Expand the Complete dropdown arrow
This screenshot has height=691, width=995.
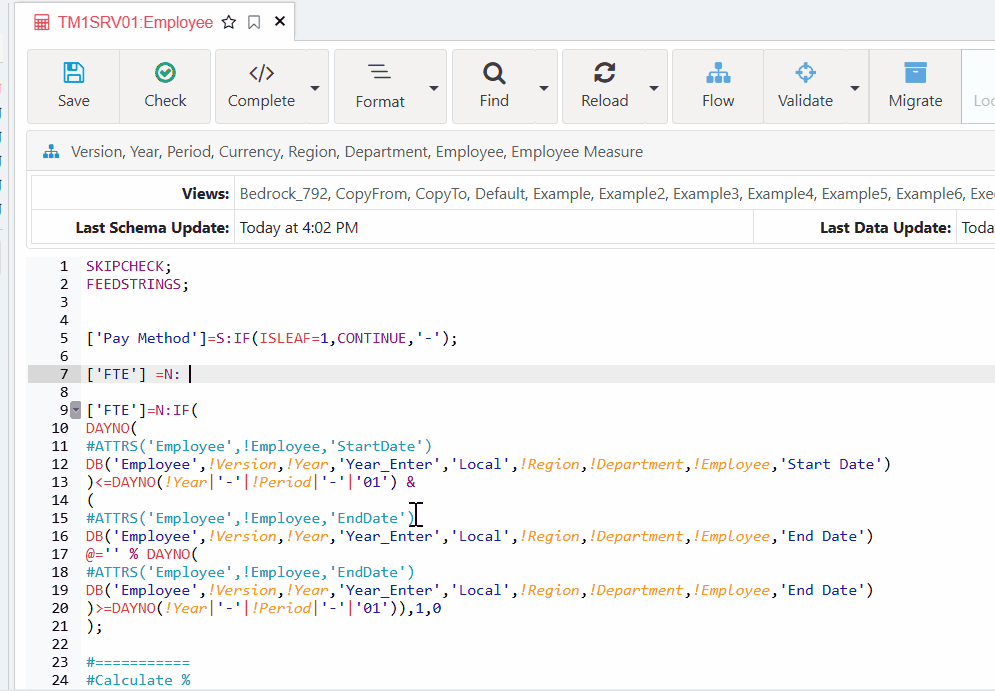315,88
